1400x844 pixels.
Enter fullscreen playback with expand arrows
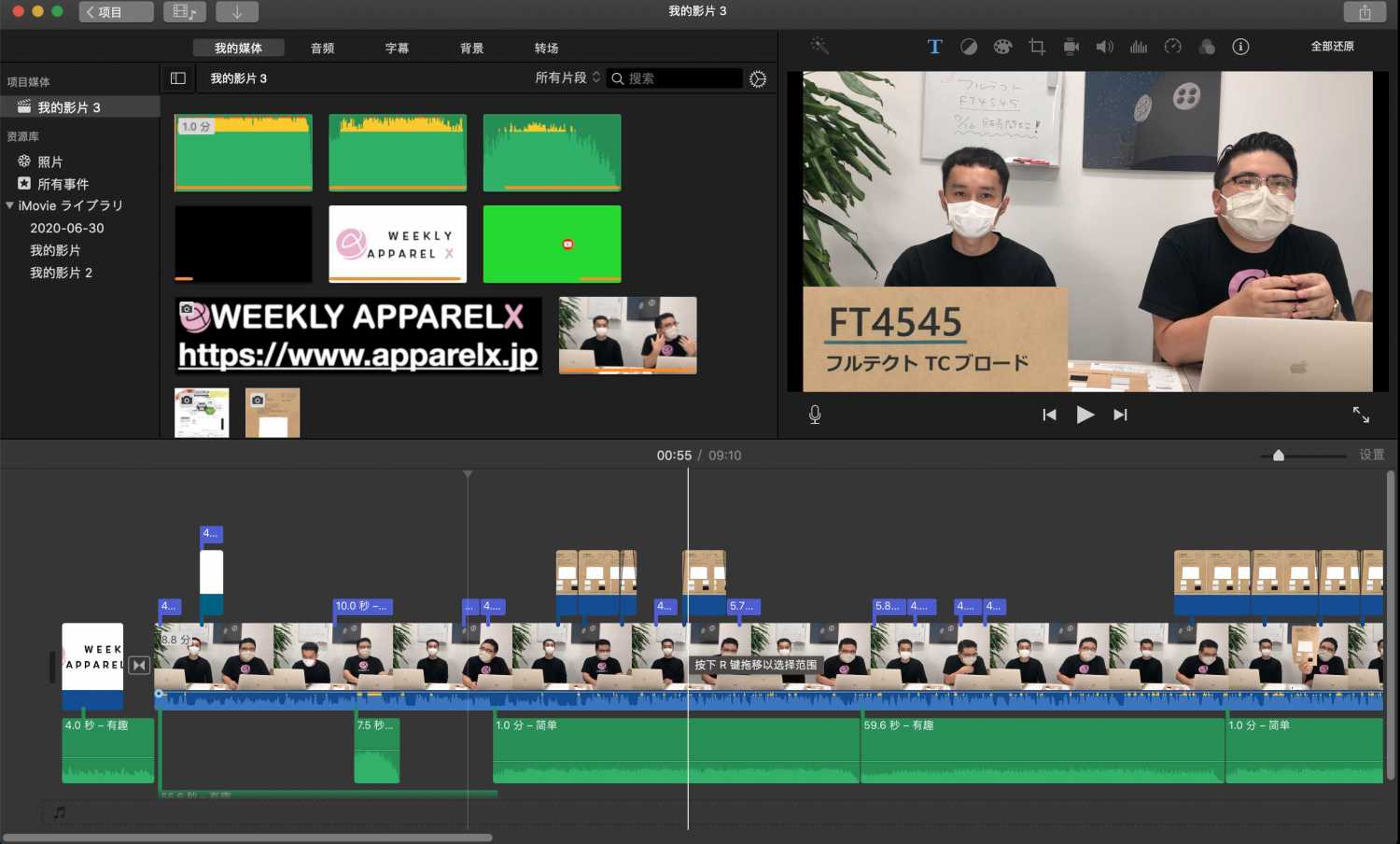[x=1362, y=415]
